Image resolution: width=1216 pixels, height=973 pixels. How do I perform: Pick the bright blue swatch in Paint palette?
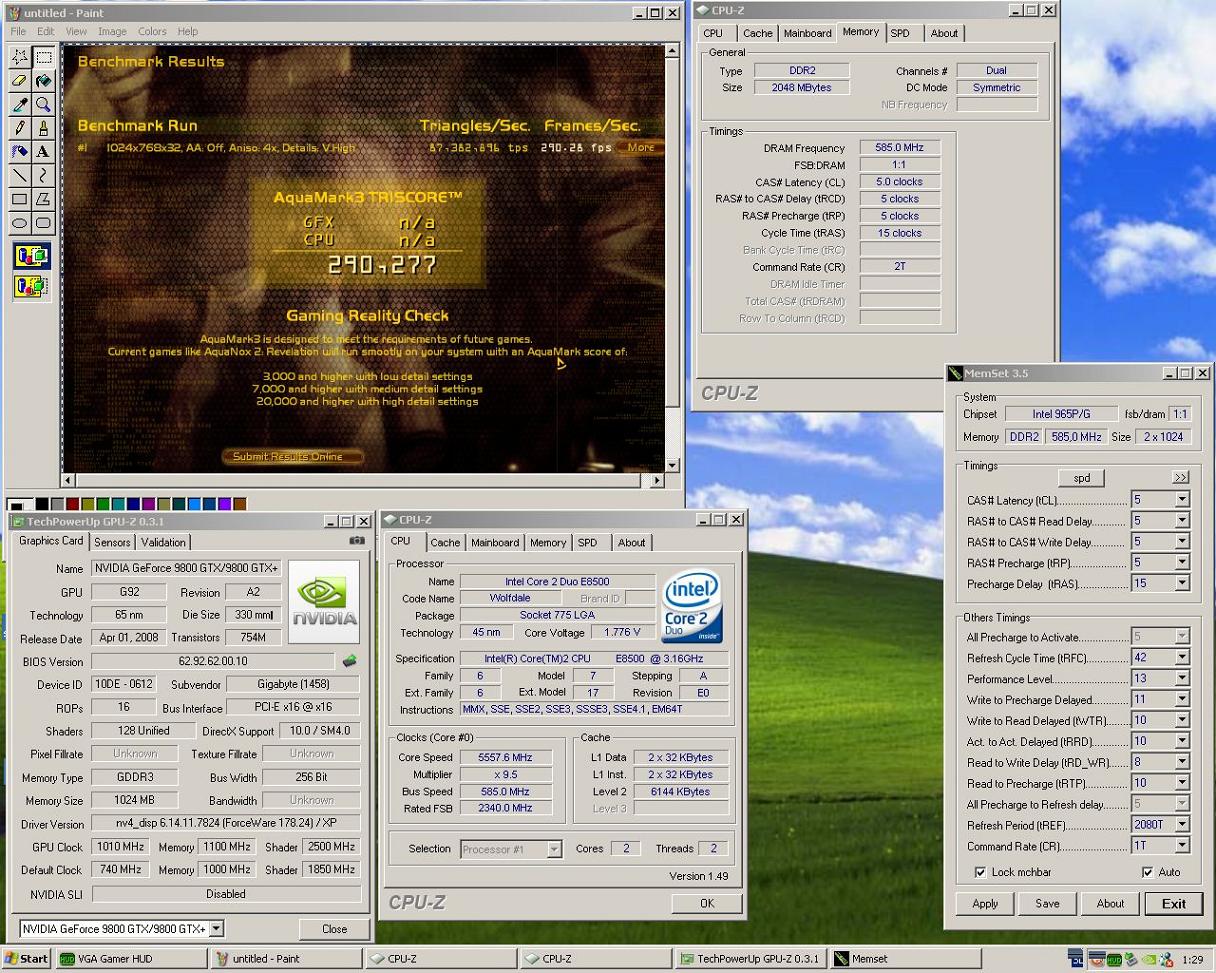point(195,504)
